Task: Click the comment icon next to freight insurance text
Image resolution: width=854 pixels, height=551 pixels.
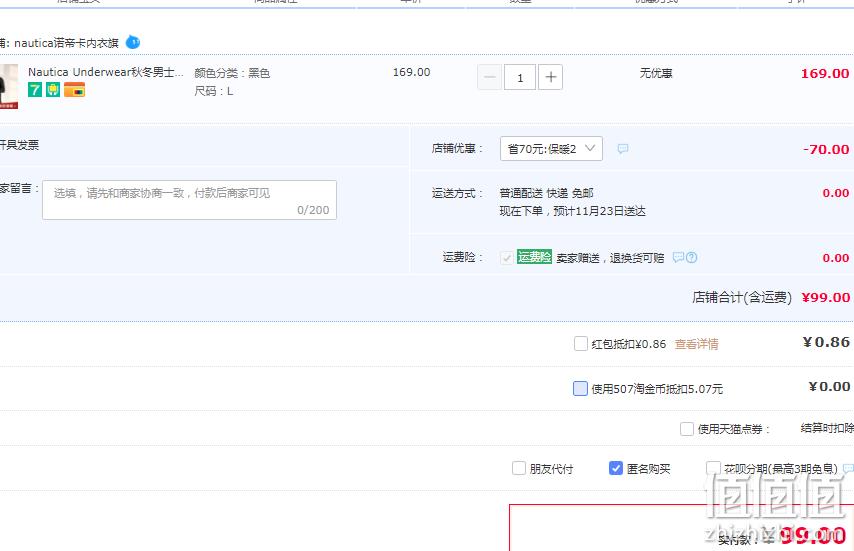Action: 678,257
